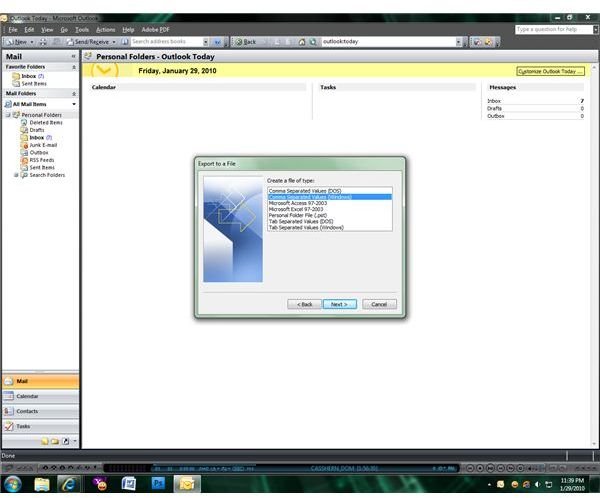
Task: Collapse the Favorite Folders section
Action: coord(74,67)
